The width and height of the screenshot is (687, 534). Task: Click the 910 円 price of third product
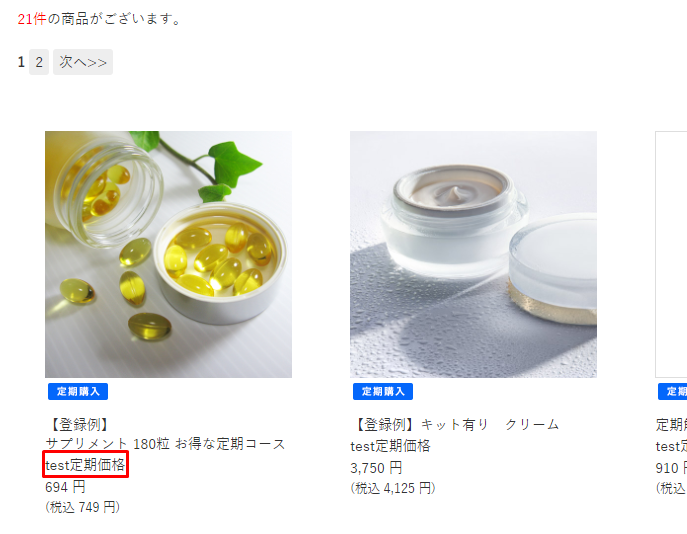tap(671, 468)
